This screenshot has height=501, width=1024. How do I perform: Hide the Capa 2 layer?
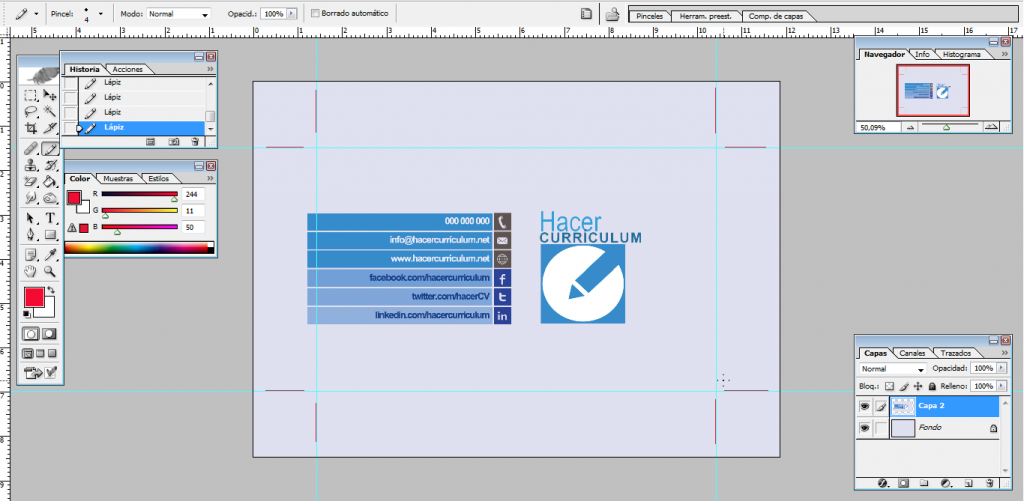click(865, 406)
